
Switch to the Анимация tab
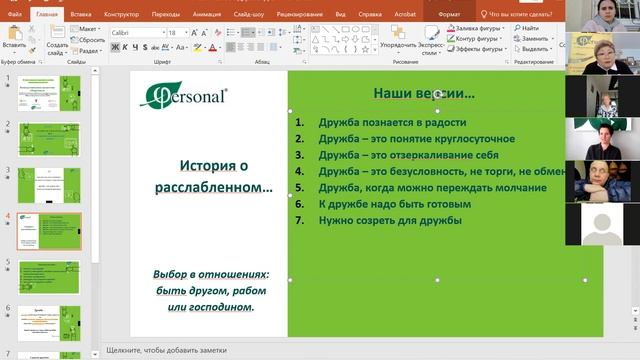tap(207, 14)
